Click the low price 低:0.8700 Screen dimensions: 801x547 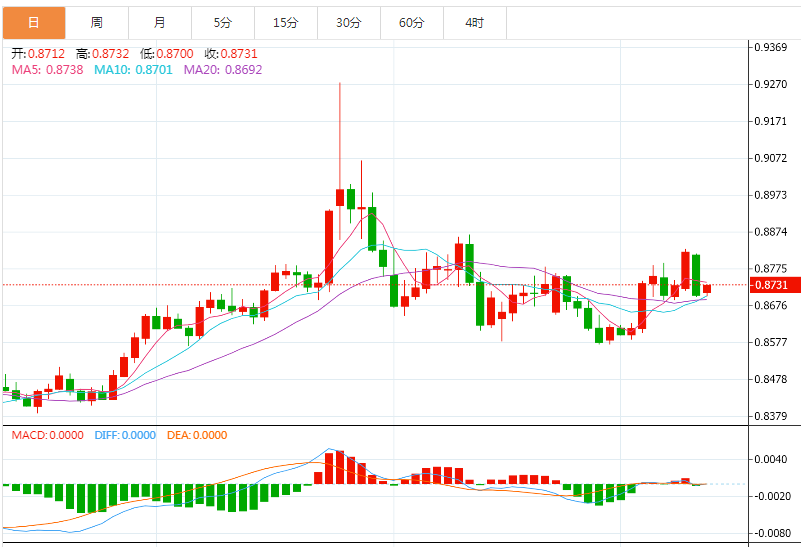(167, 54)
